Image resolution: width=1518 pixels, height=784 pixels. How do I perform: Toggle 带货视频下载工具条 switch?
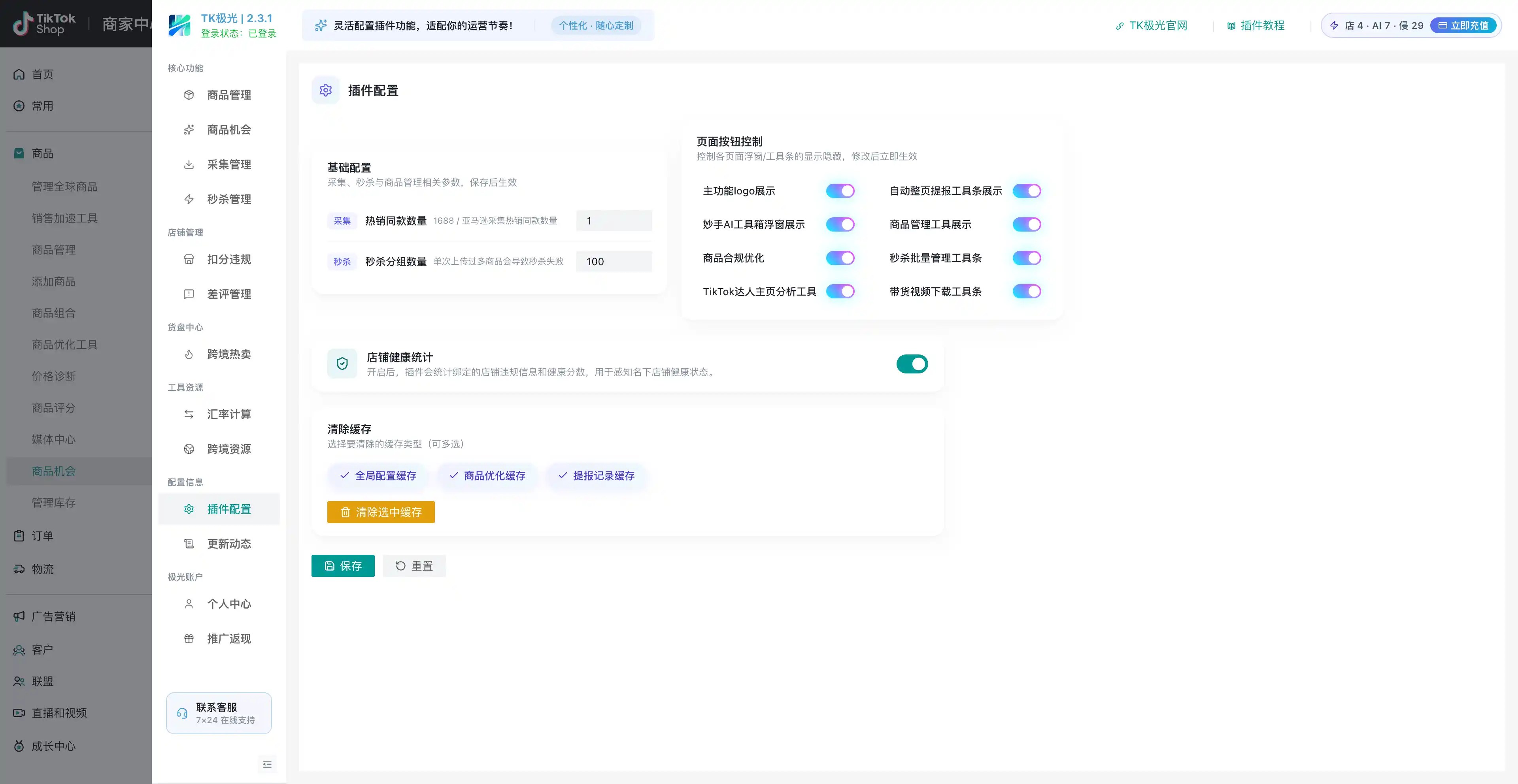(x=1027, y=292)
